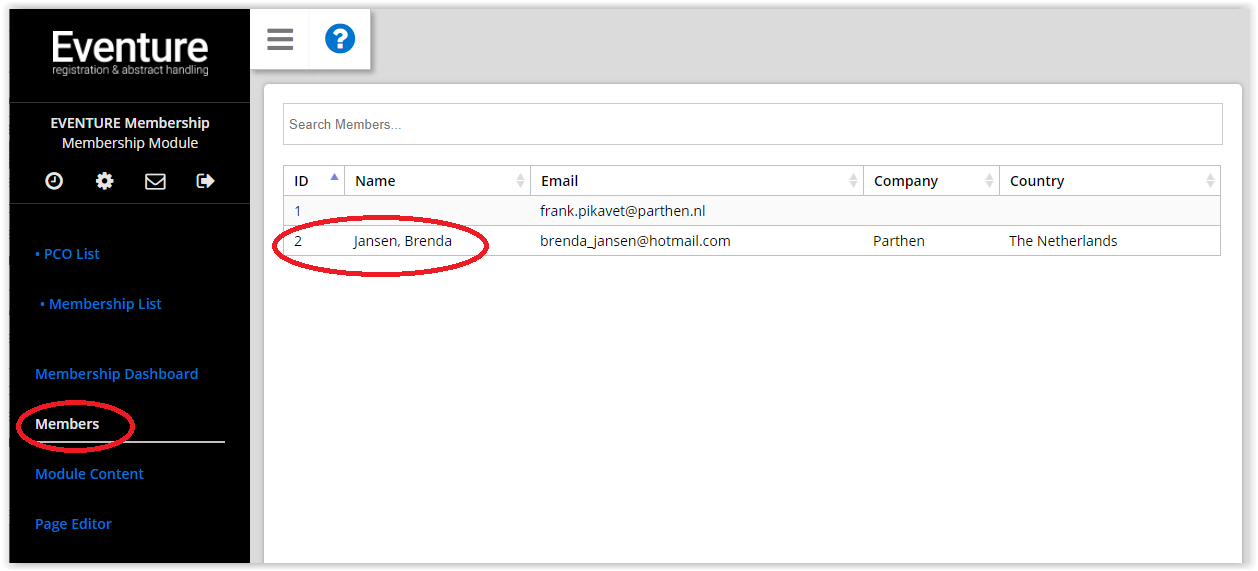The height and width of the screenshot is (571, 1258).
Task: Open Page Editor menu item
Action: click(73, 524)
